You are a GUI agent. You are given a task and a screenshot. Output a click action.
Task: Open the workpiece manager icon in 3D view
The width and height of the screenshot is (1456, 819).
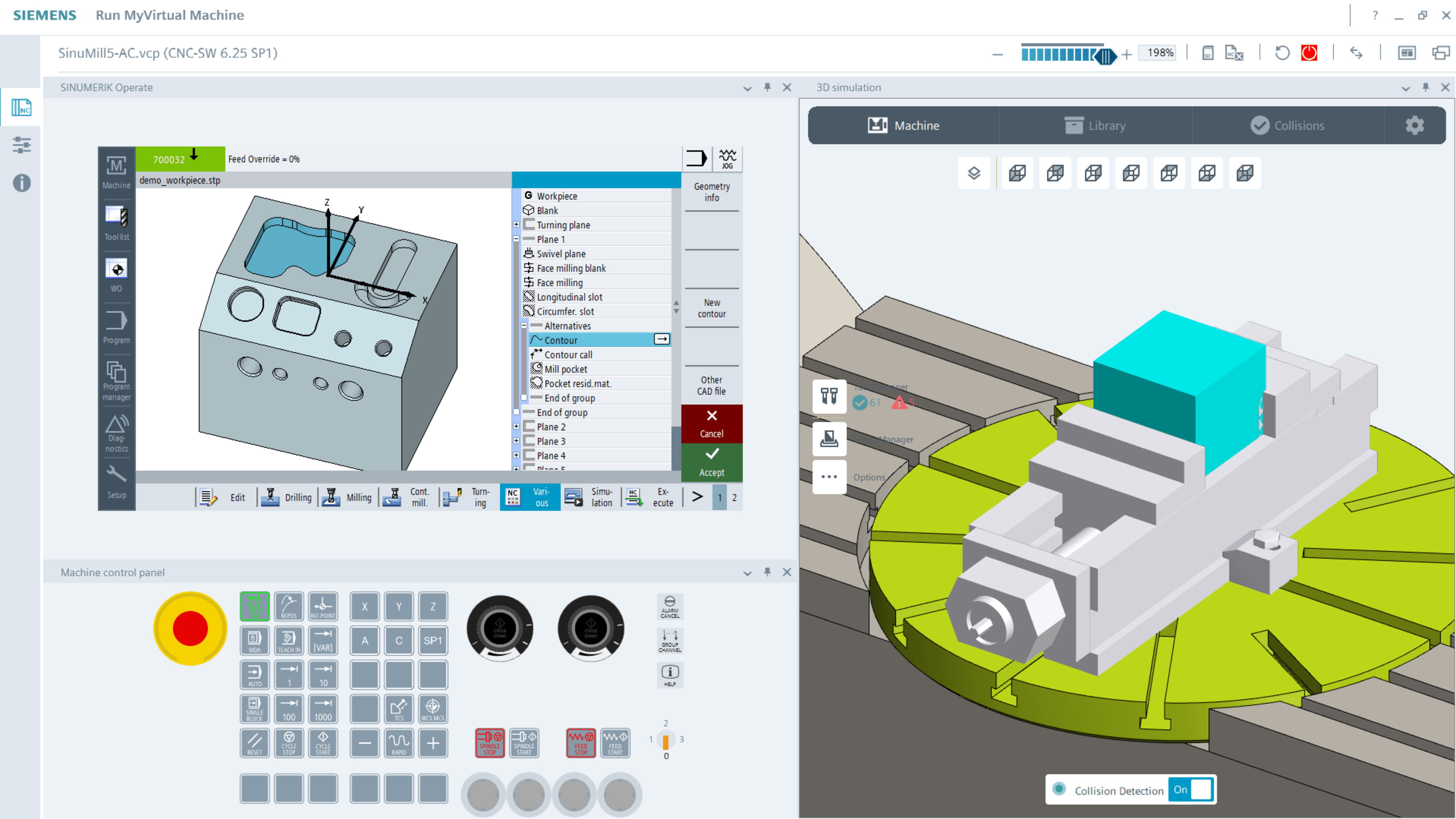tap(829, 438)
